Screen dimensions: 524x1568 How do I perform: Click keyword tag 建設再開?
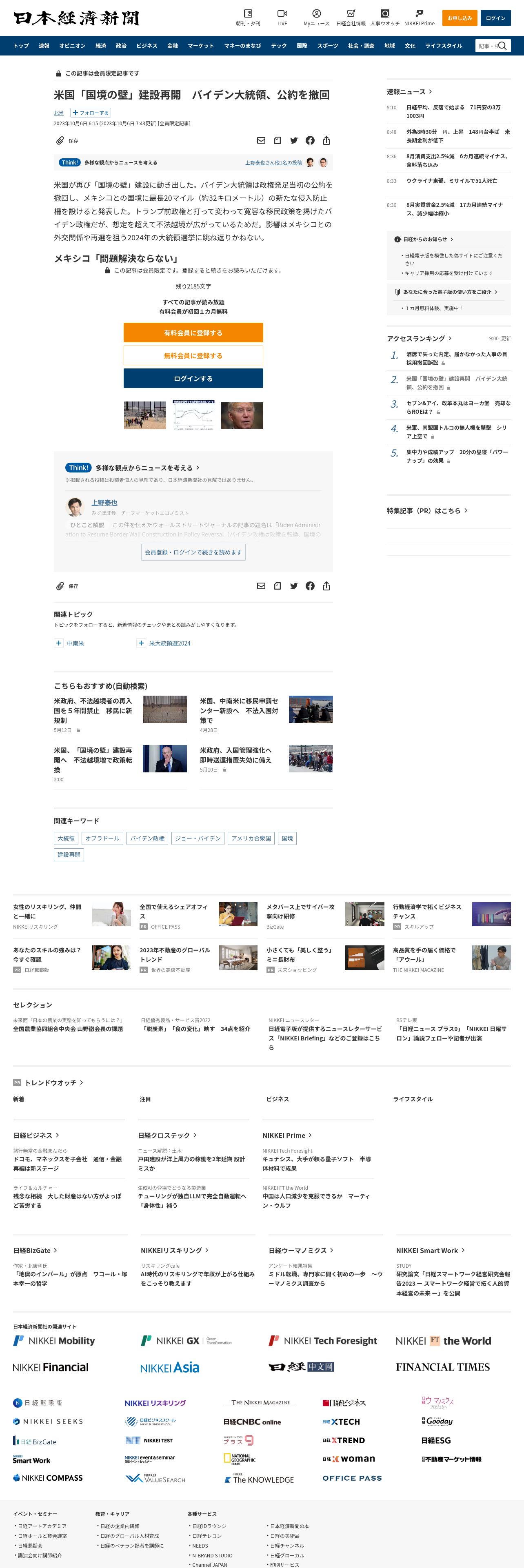click(x=69, y=855)
